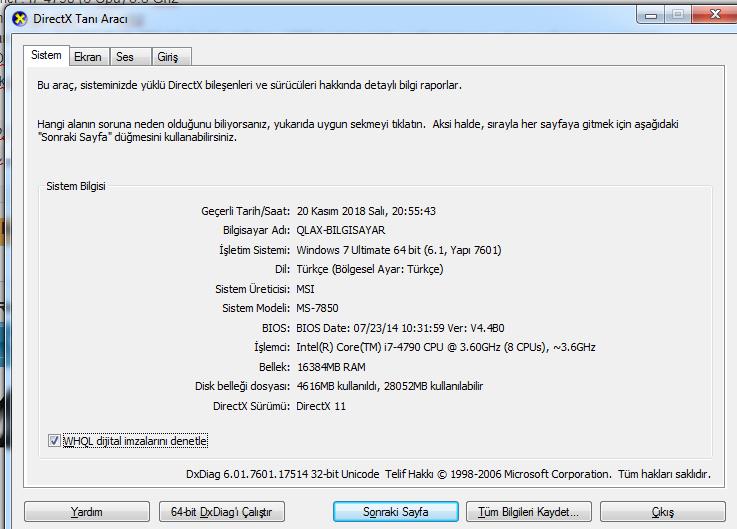Click the Bellek label

[x=274, y=367]
